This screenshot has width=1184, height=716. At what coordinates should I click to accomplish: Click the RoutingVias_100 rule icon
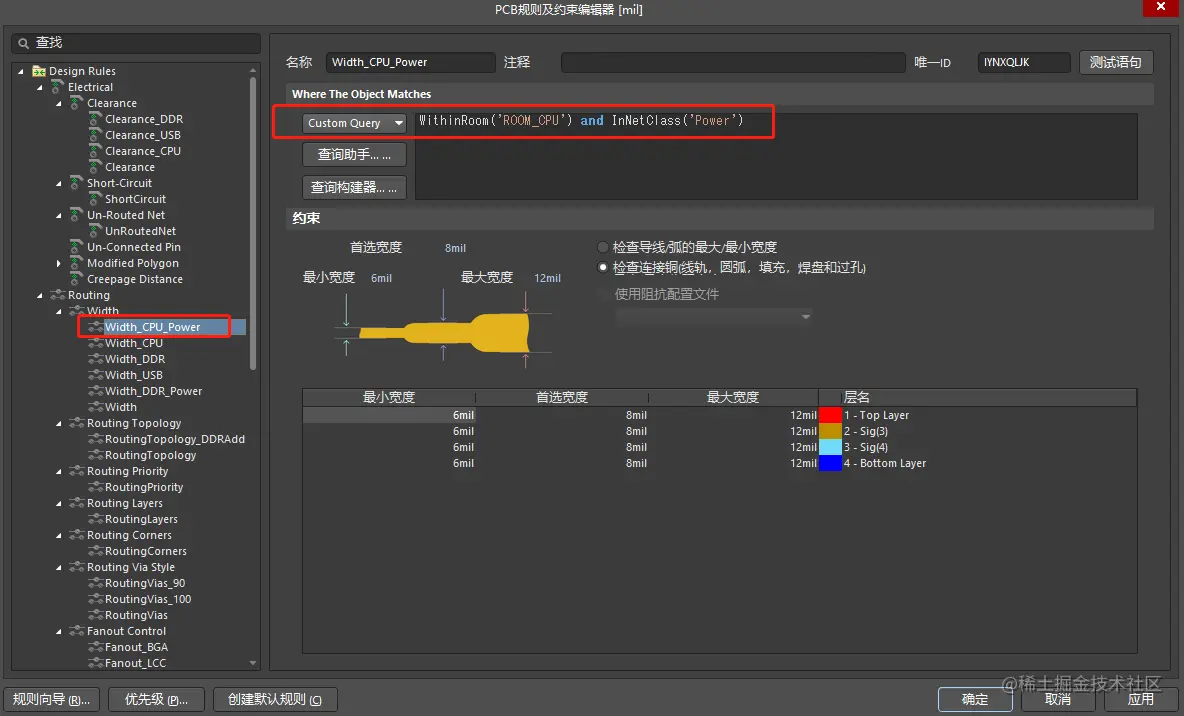(x=95, y=599)
